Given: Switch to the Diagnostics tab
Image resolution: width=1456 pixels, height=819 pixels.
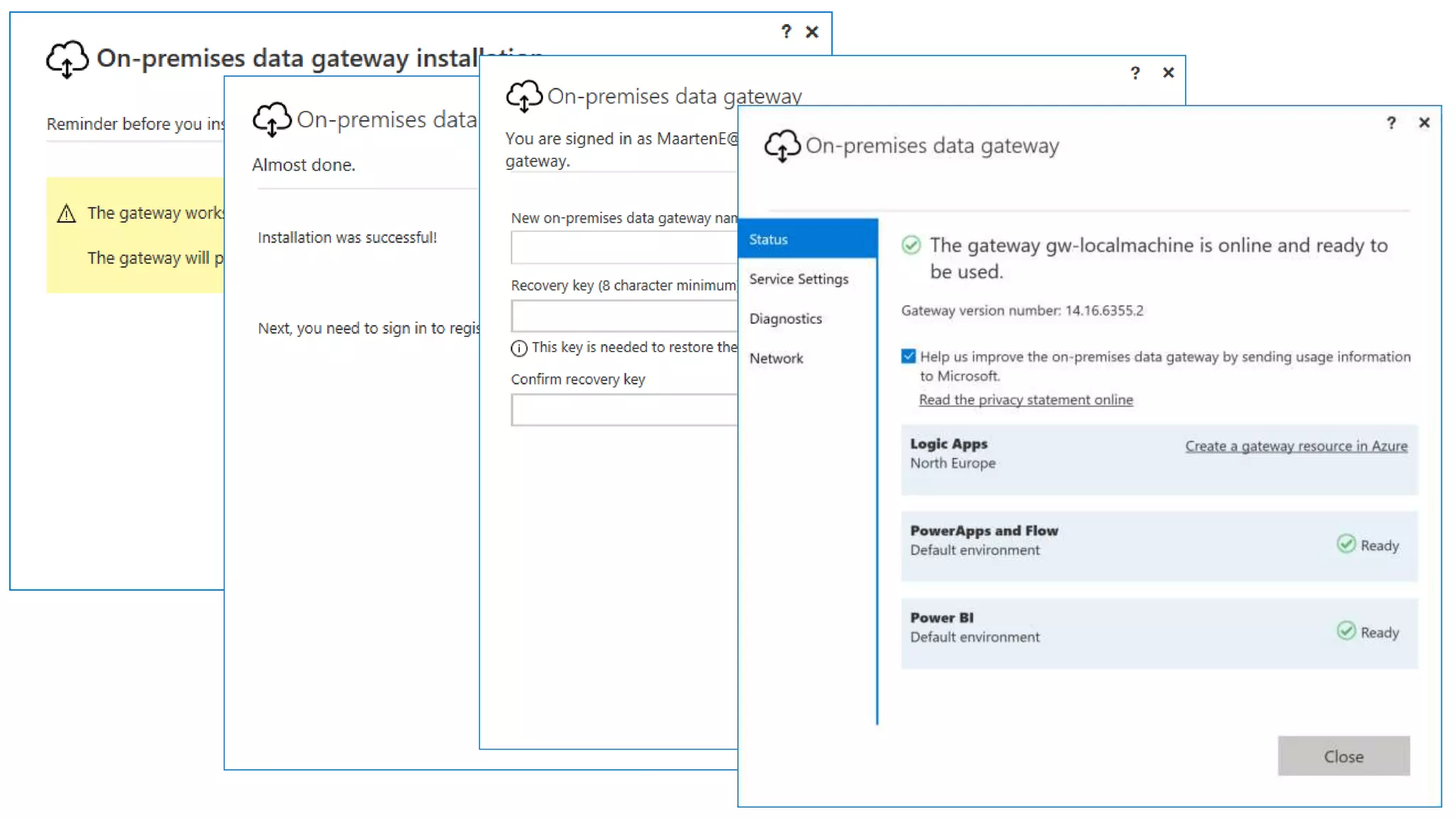Looking at the screenshot, I should pyautogui.click(x=785, y=318).
